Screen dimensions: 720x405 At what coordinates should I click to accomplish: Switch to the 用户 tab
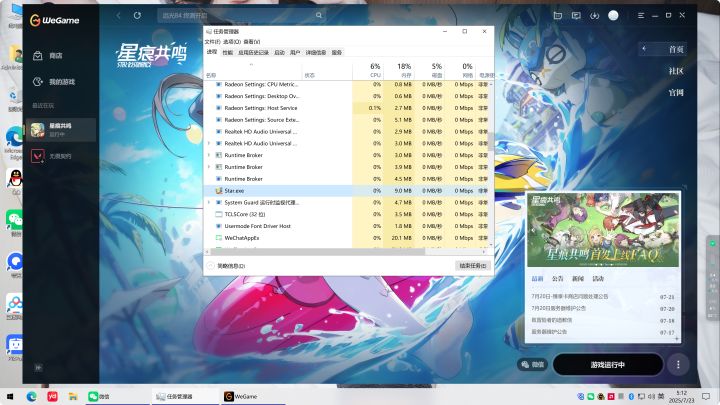pyautogui.click(x=295, y=53)
